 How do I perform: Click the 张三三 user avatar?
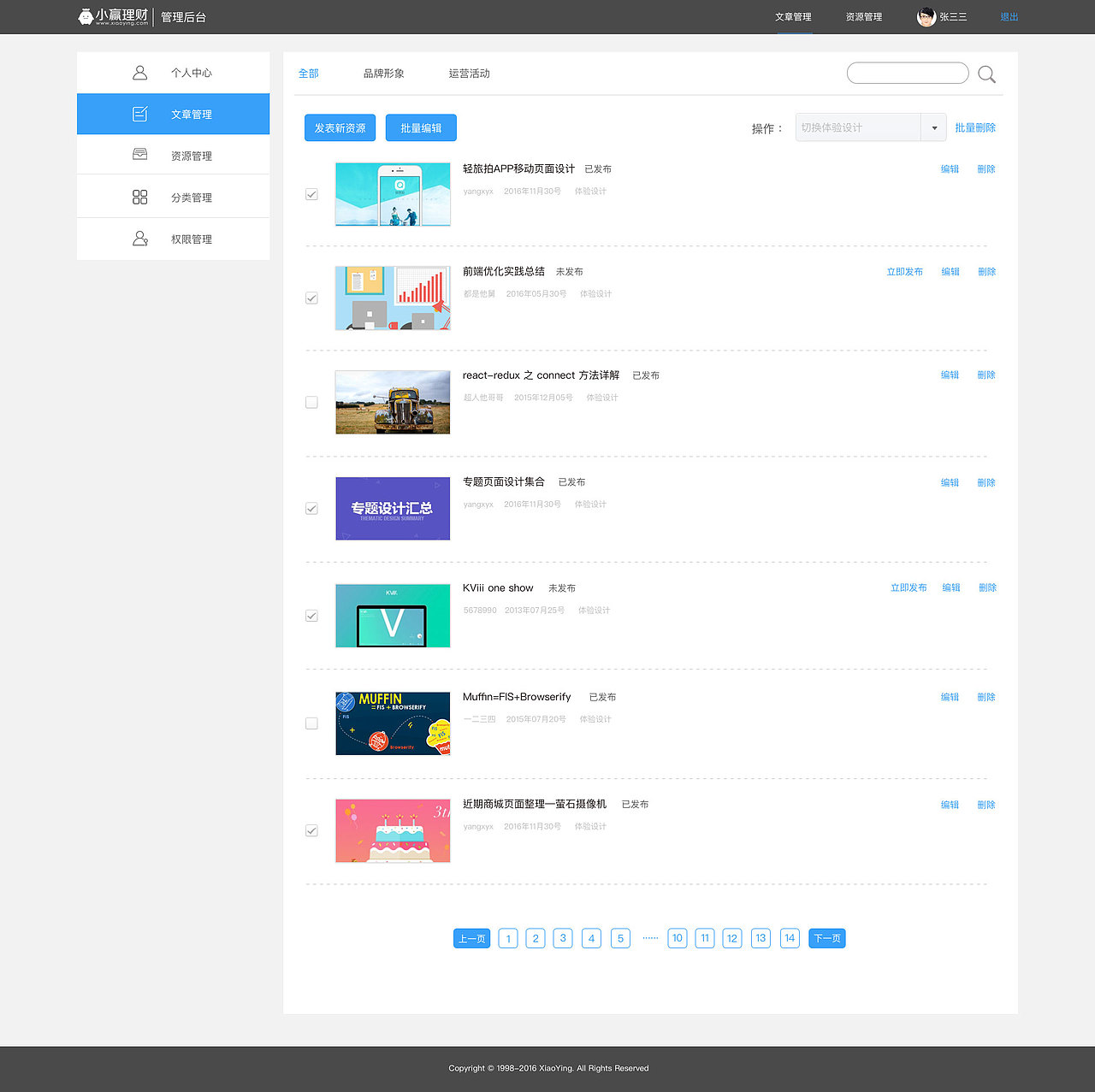point(926,17)
